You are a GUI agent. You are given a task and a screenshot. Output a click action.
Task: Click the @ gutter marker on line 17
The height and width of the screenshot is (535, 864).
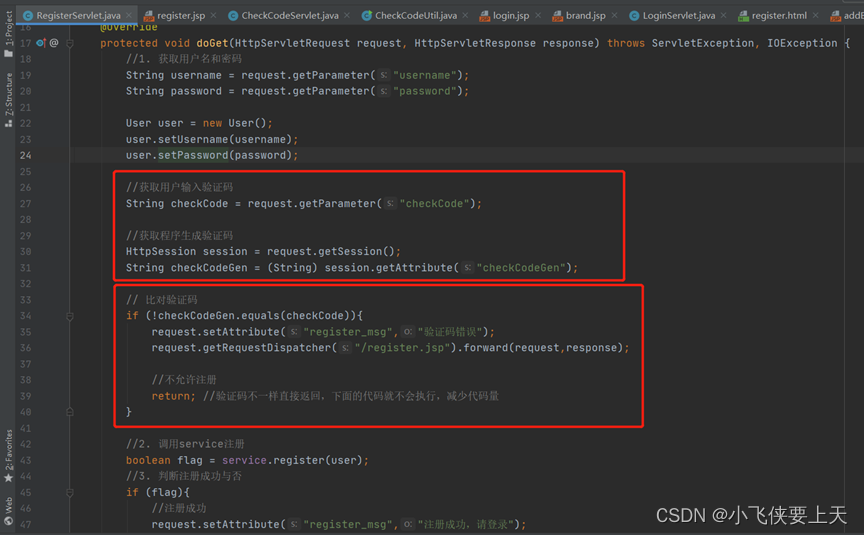click(53, 42)
